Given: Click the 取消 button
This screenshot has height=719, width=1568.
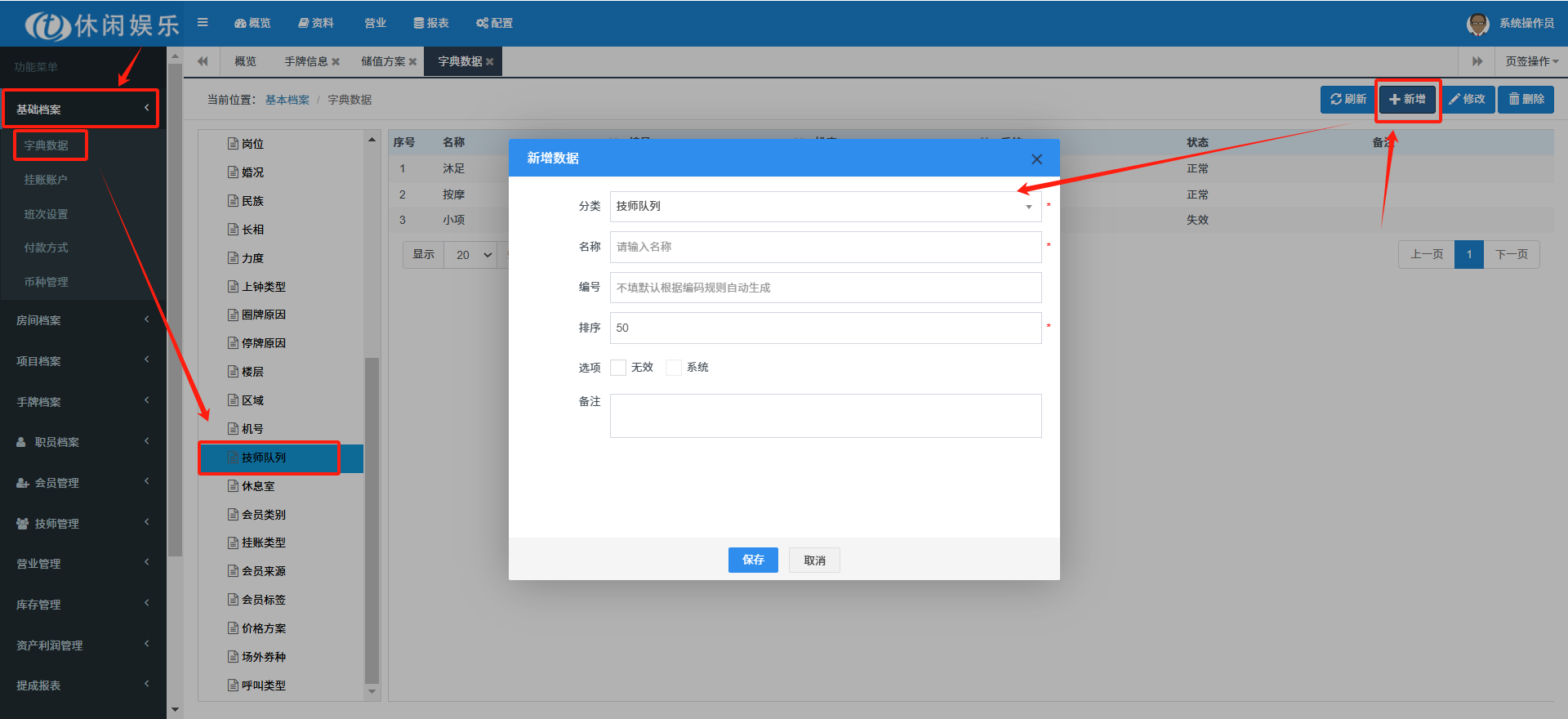Looking at the screenshot, I should tap(814, 560).
